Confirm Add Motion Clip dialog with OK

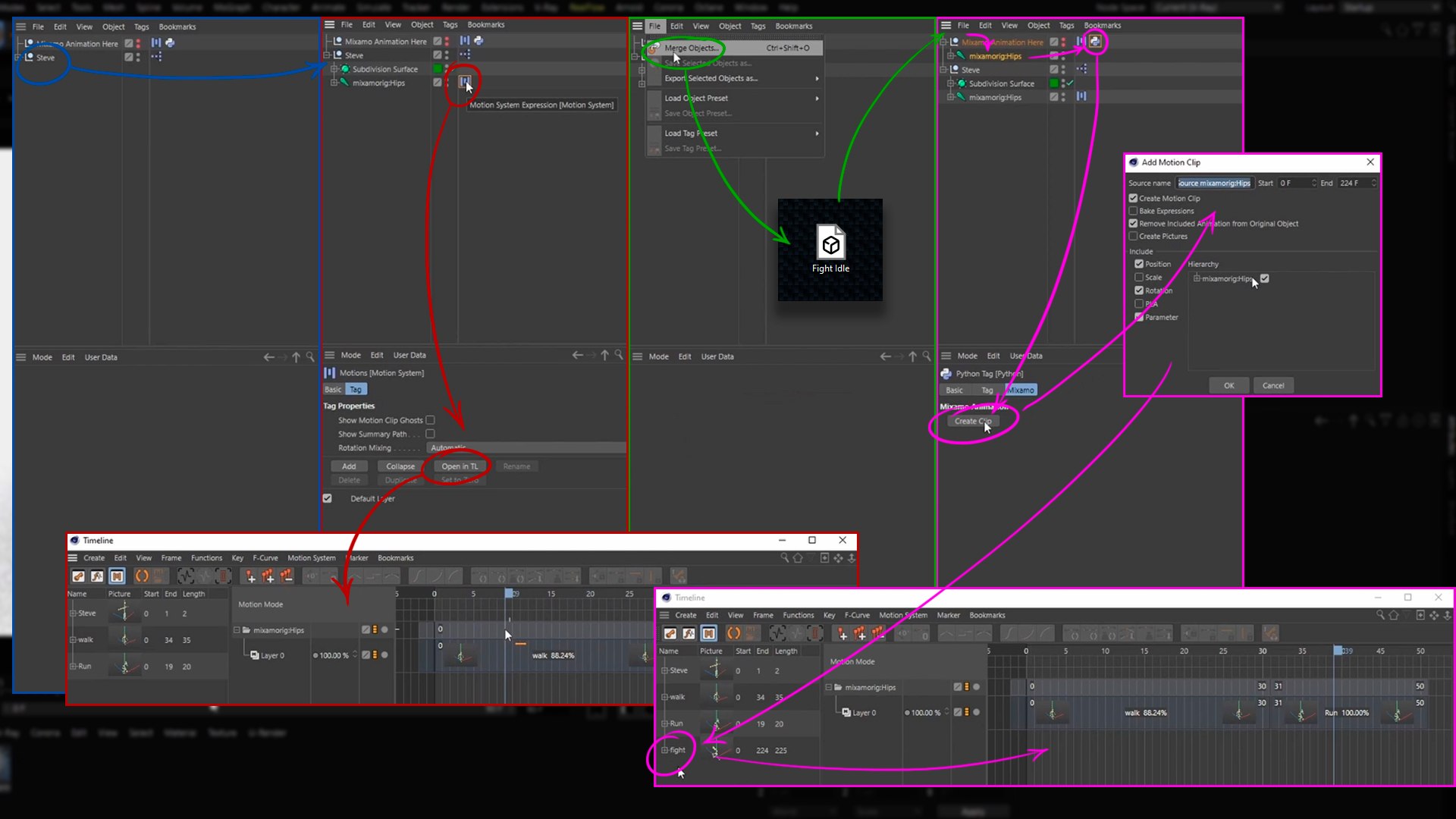pyautogui.click(x=1228, y=385)
